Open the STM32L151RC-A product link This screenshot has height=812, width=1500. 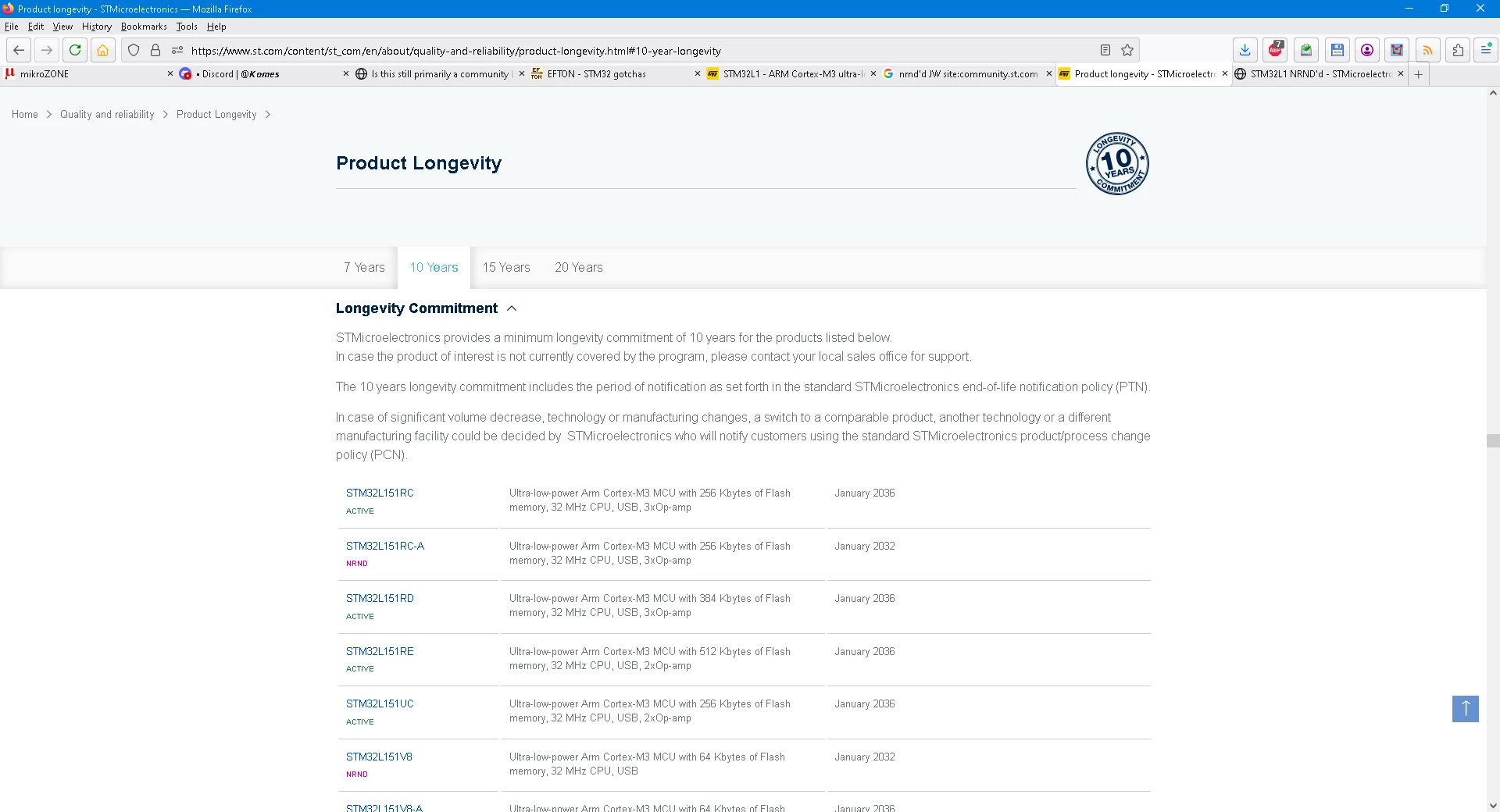[x=385, y=546]
